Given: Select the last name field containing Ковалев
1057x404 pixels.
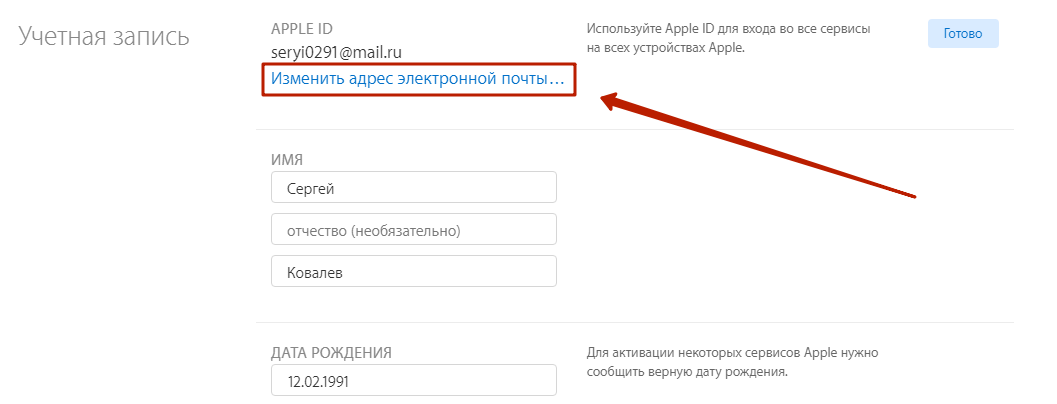Looking at the screenshot, I should click(x=413, y=272).
